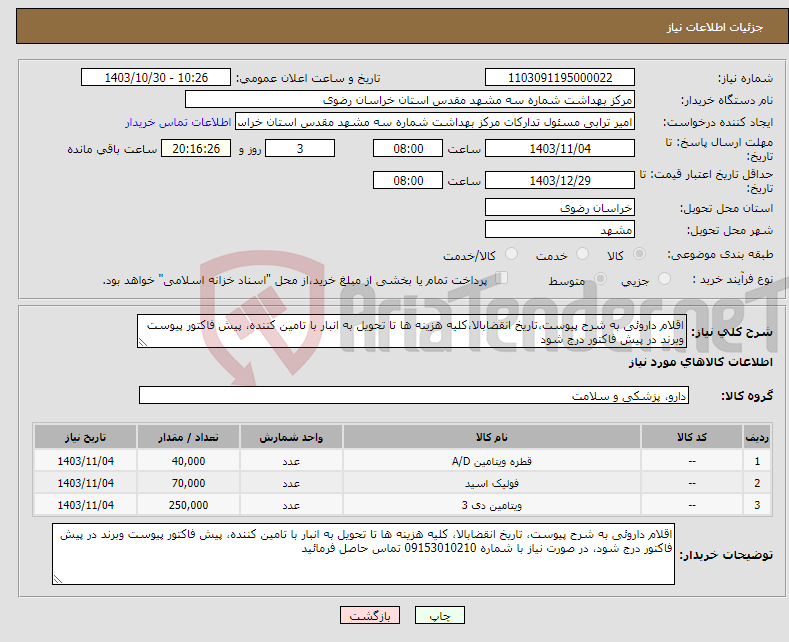Image resolution: width=789 pixels, height=642 pixels.
Task: Click the تاریخ نیاز column header
Action: 86,437
